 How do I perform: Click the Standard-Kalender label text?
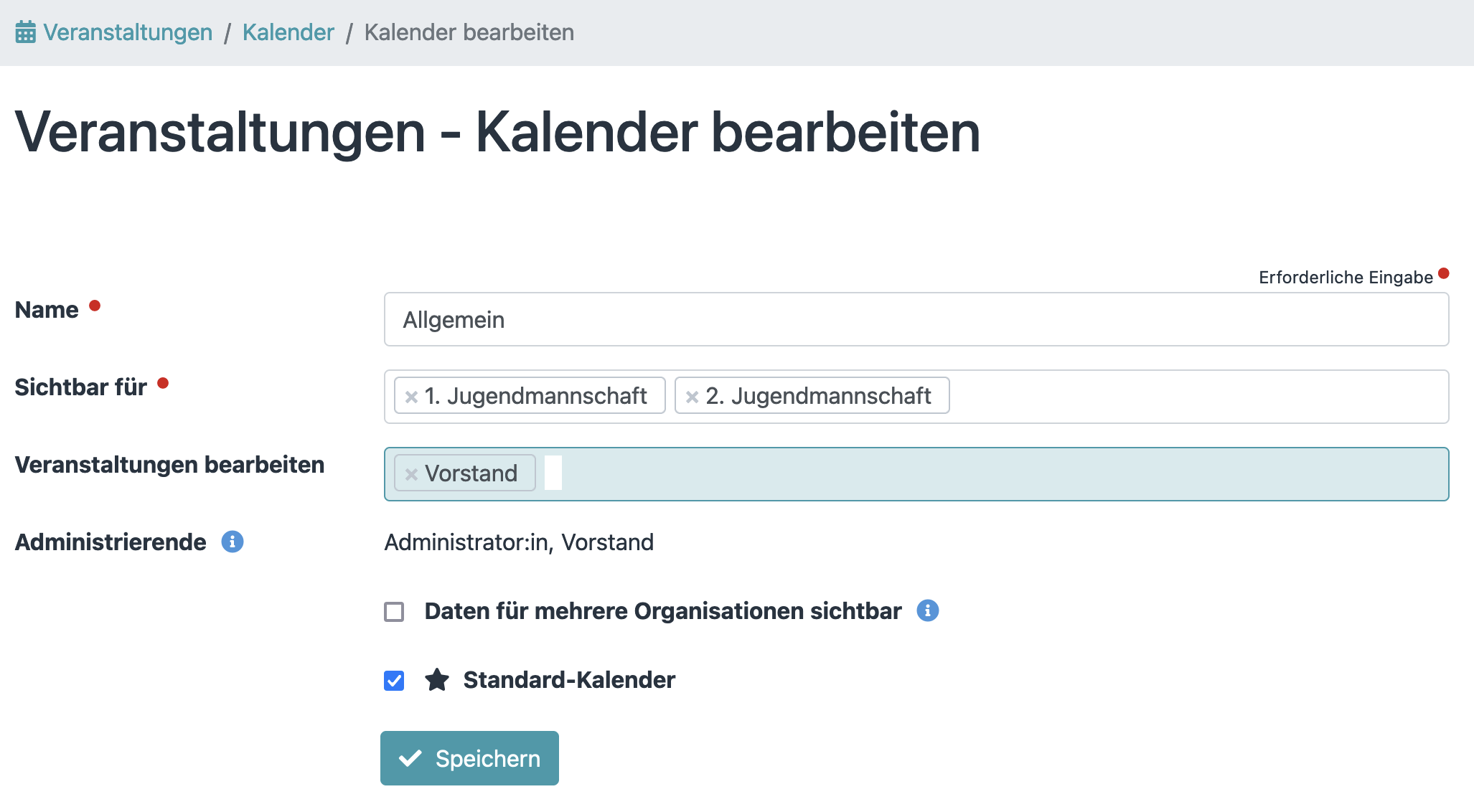(x=569, y=679)
